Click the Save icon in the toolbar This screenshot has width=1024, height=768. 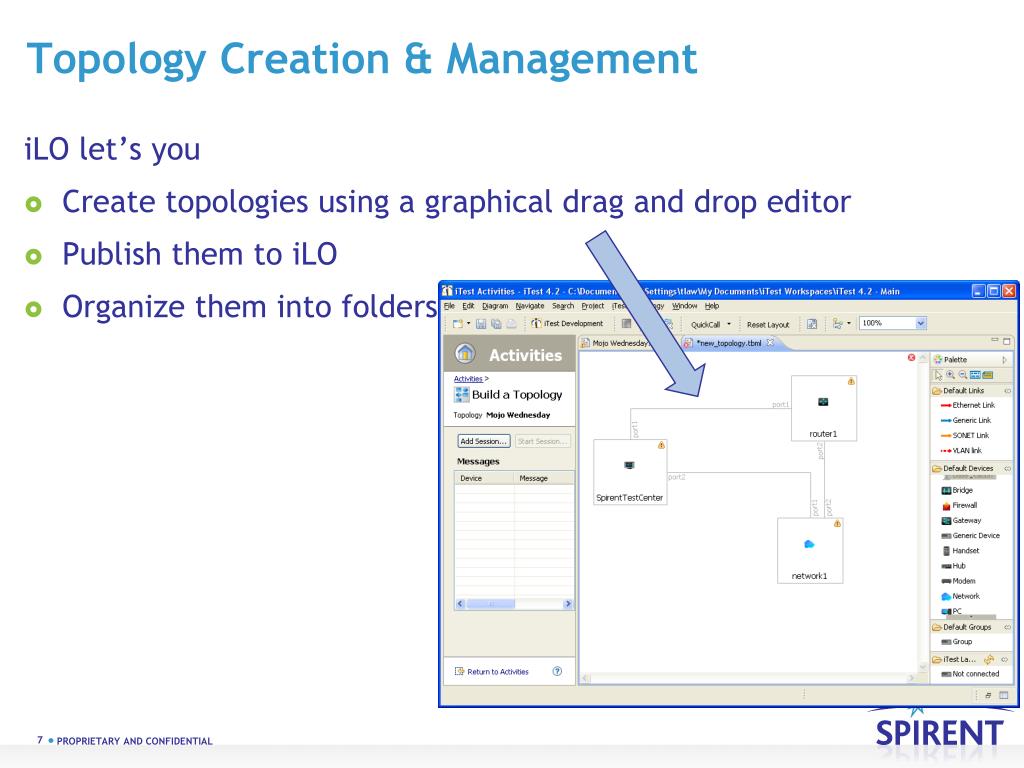tap(481, 323)
